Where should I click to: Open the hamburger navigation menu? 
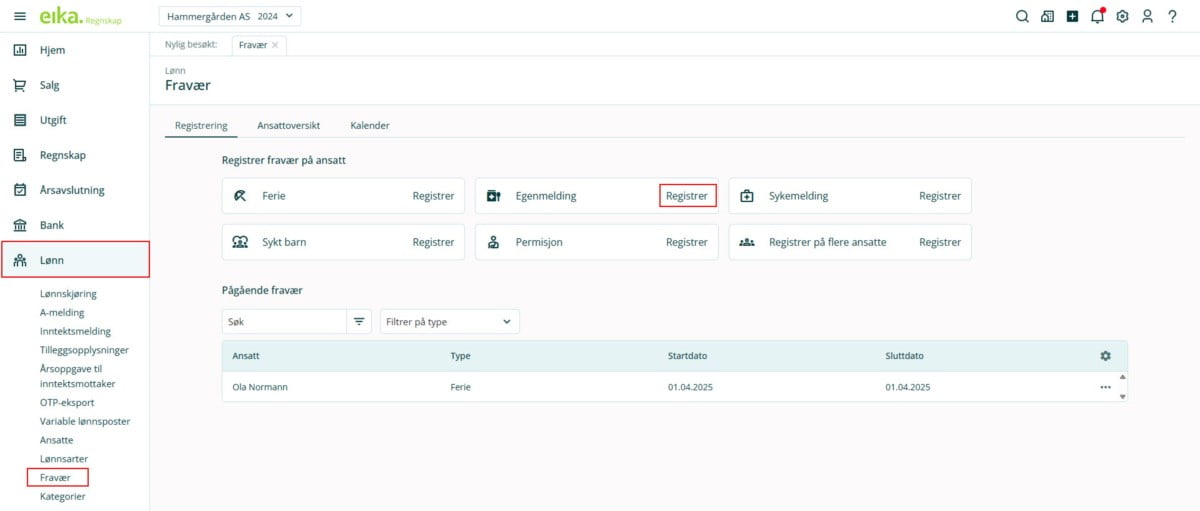tap(20, 16)
